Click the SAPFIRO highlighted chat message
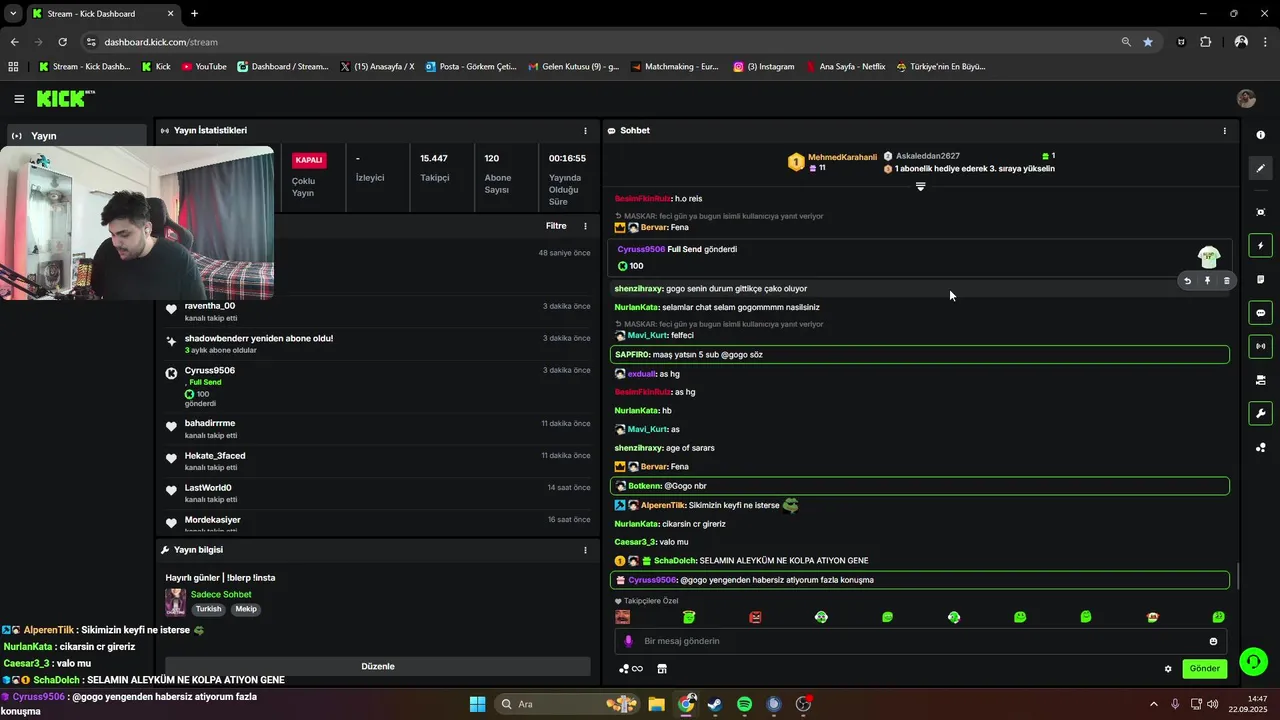The height and width of the screenshot is (720, 1280). click(919, 355)
